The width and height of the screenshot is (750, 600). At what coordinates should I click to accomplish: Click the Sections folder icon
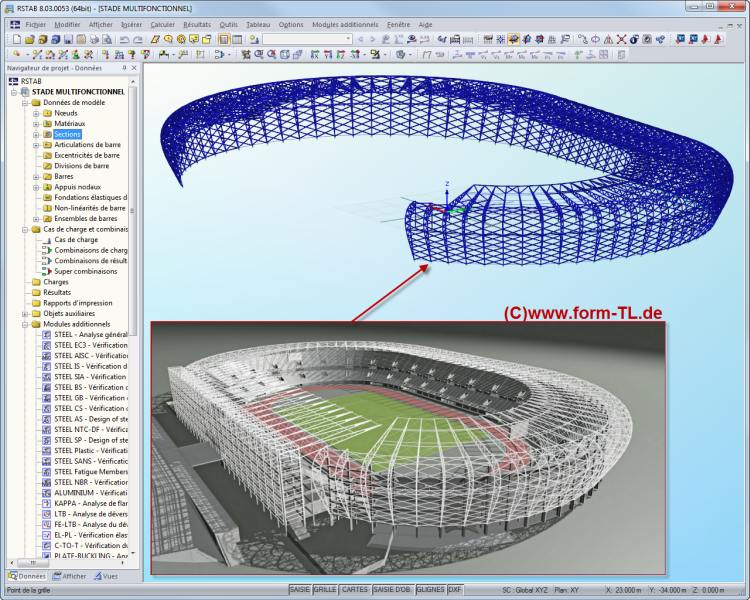coord(47,134)
